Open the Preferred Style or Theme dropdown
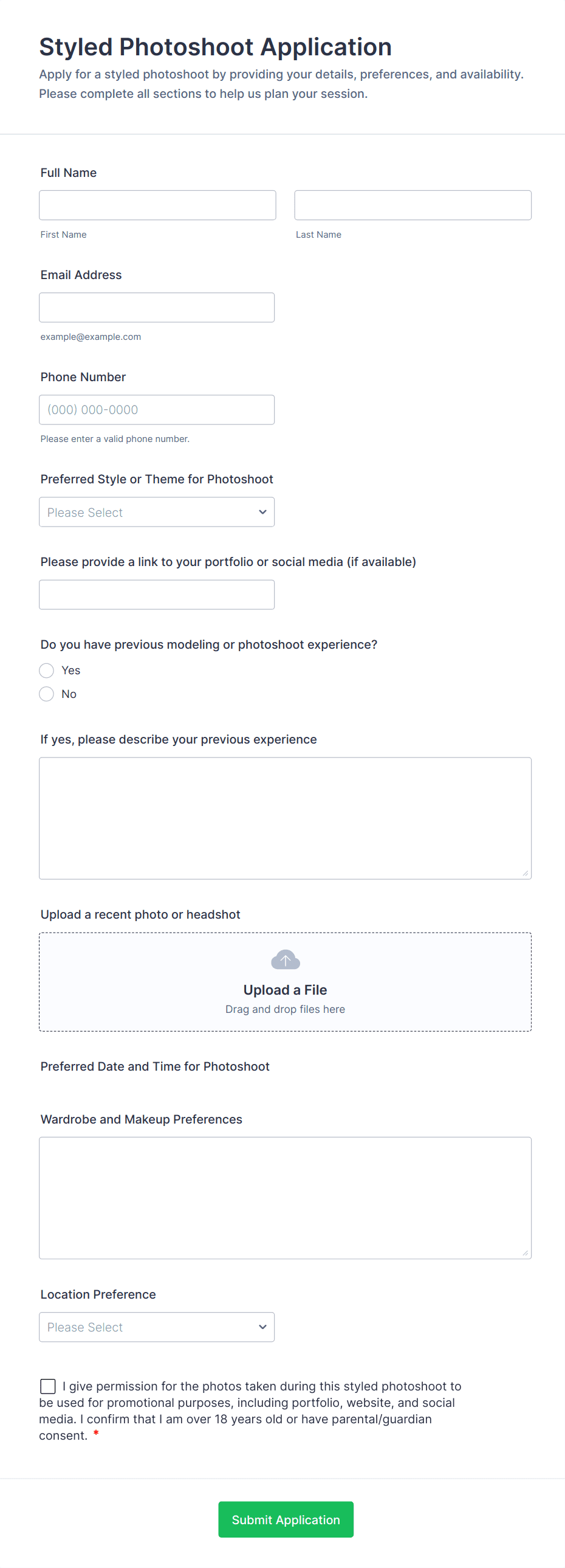565x1568 pixels. click(156, 512)
